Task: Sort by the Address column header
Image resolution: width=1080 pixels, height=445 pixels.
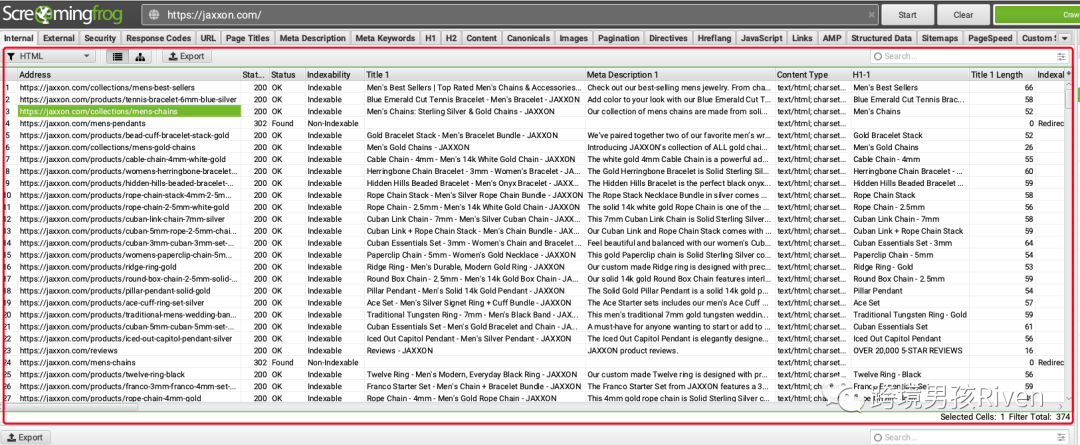Action: [129, 74]
